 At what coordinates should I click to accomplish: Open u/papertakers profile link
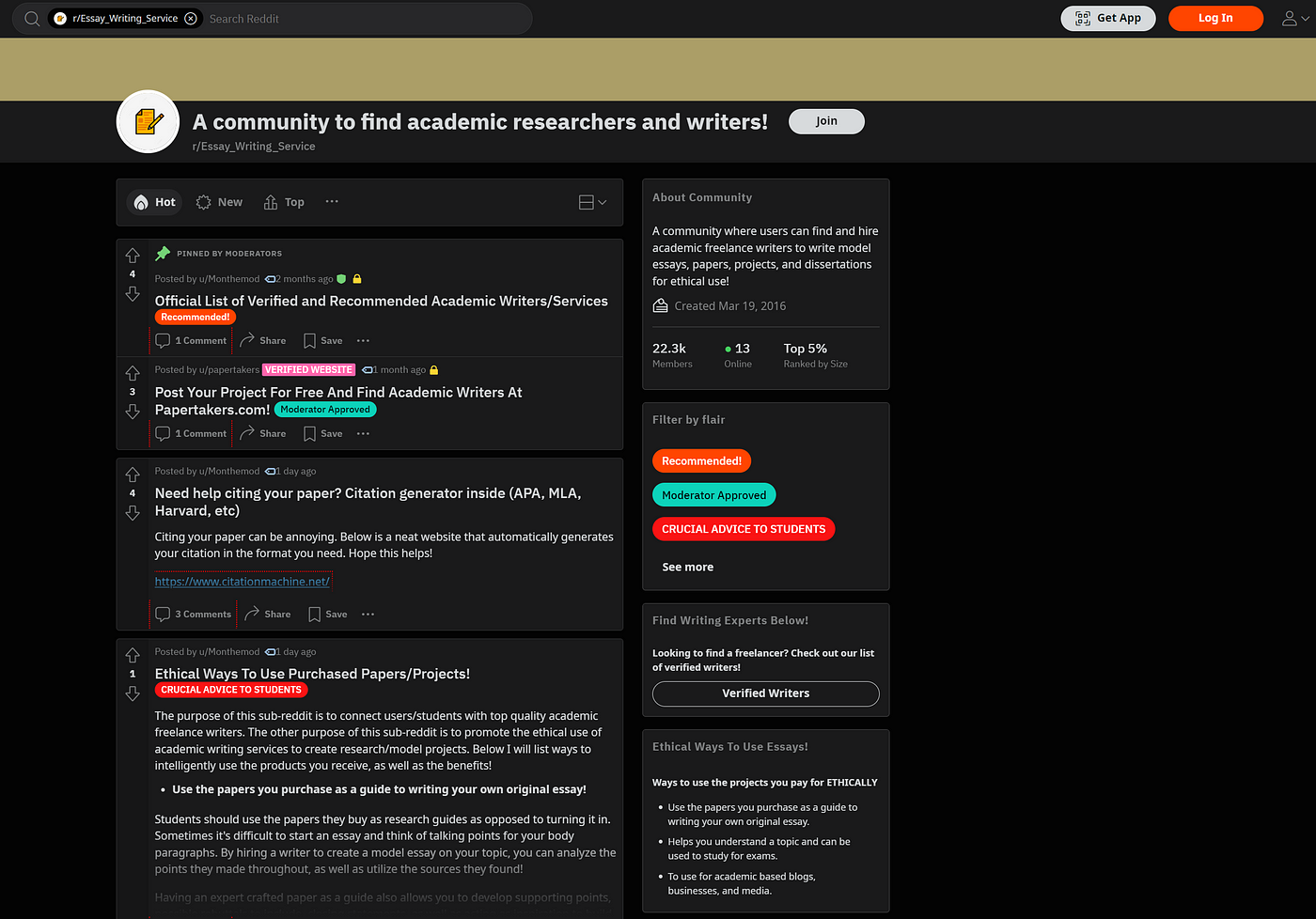coord(229,370)
